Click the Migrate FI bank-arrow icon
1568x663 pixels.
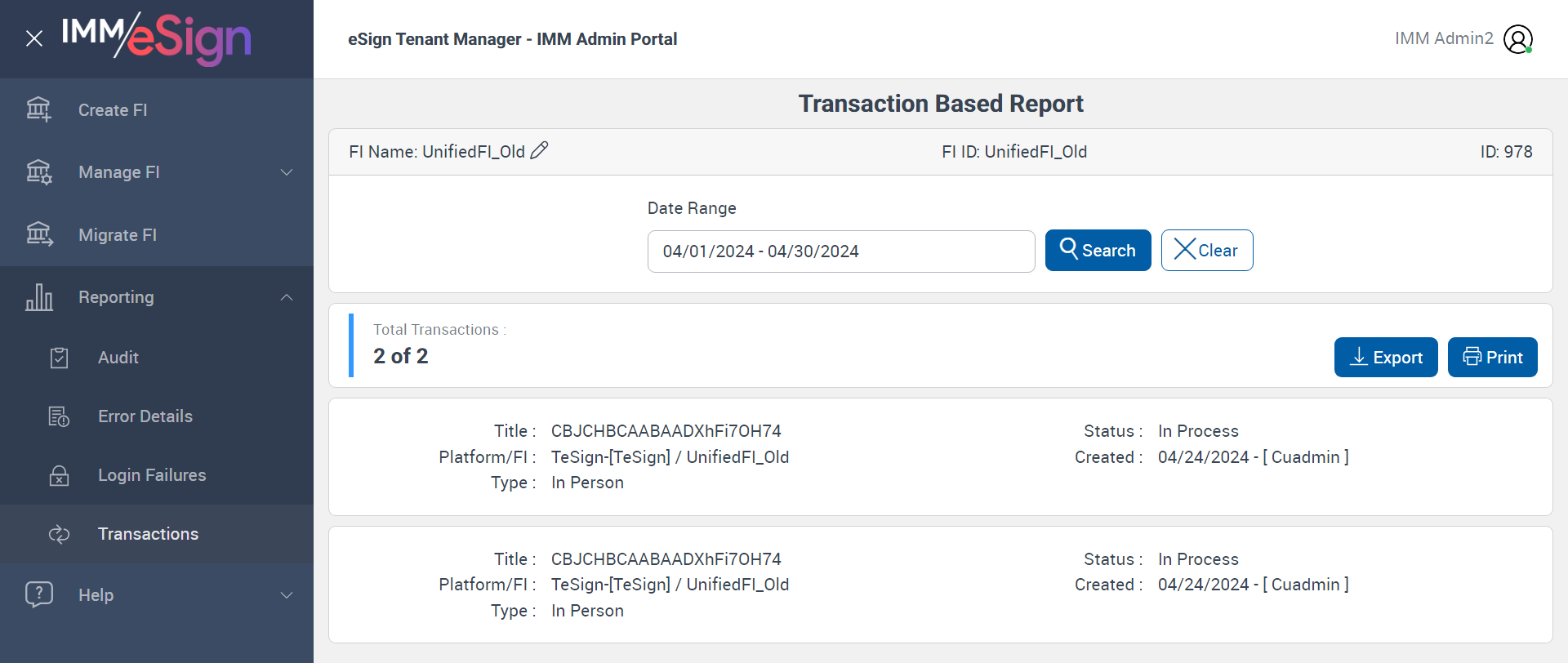38,234
